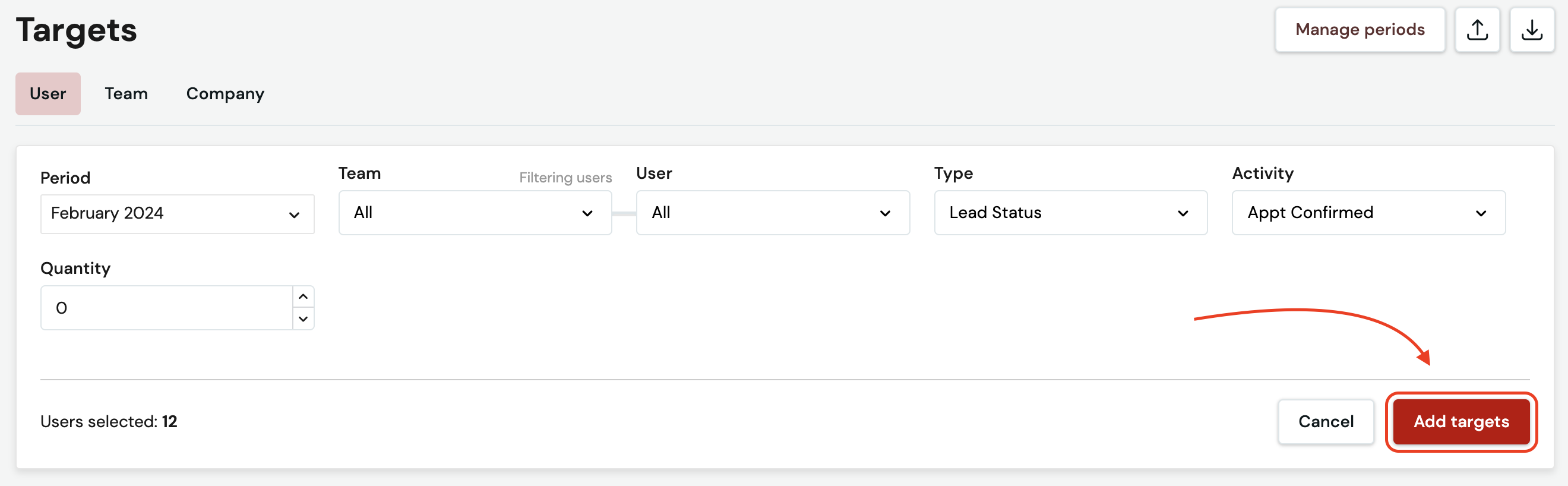The height and width of the screenshot is (486, 1568).
Task: Expand the User dropdown set to All
Action: 773,213
